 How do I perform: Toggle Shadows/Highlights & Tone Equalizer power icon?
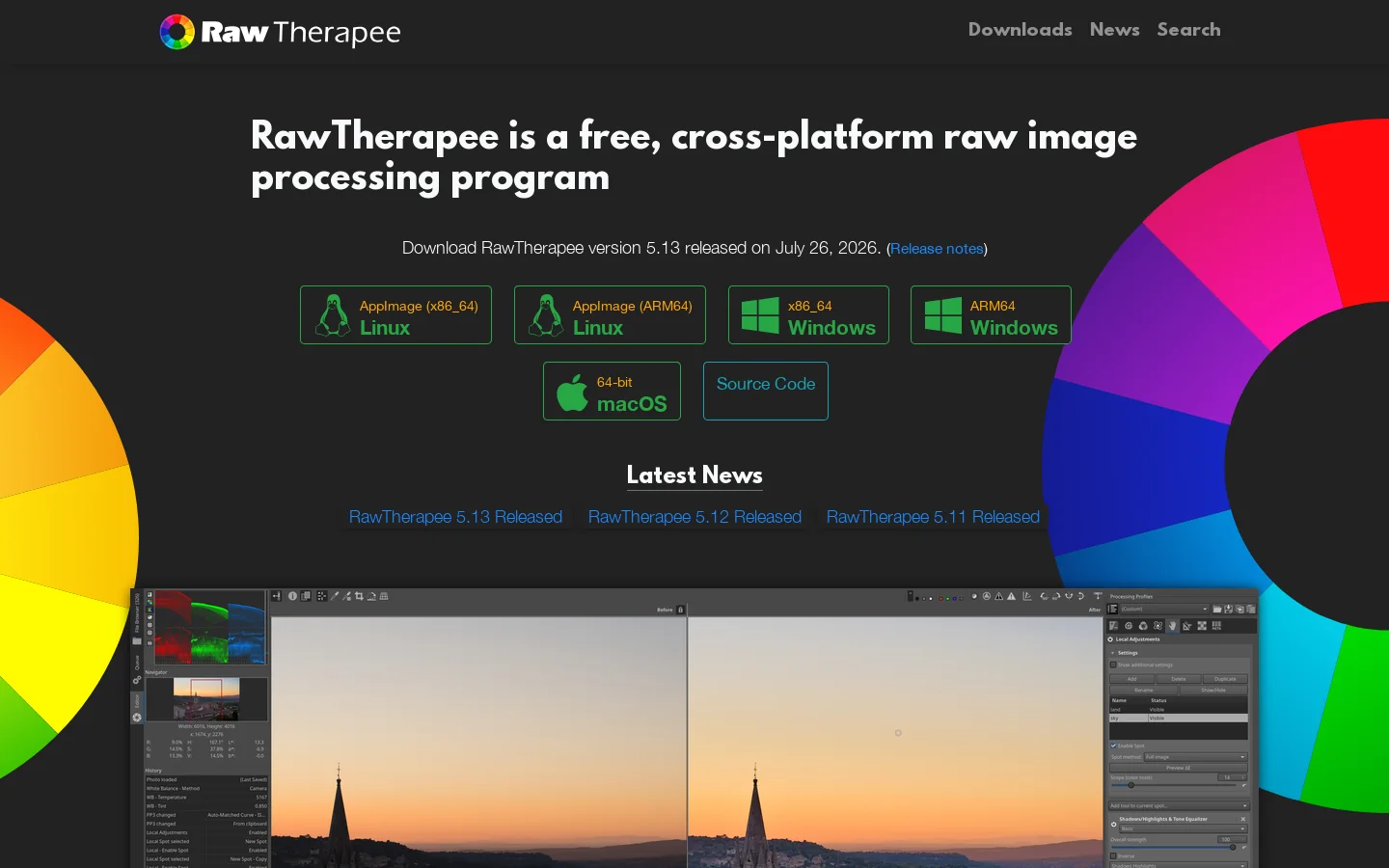tap(1113, 825)
